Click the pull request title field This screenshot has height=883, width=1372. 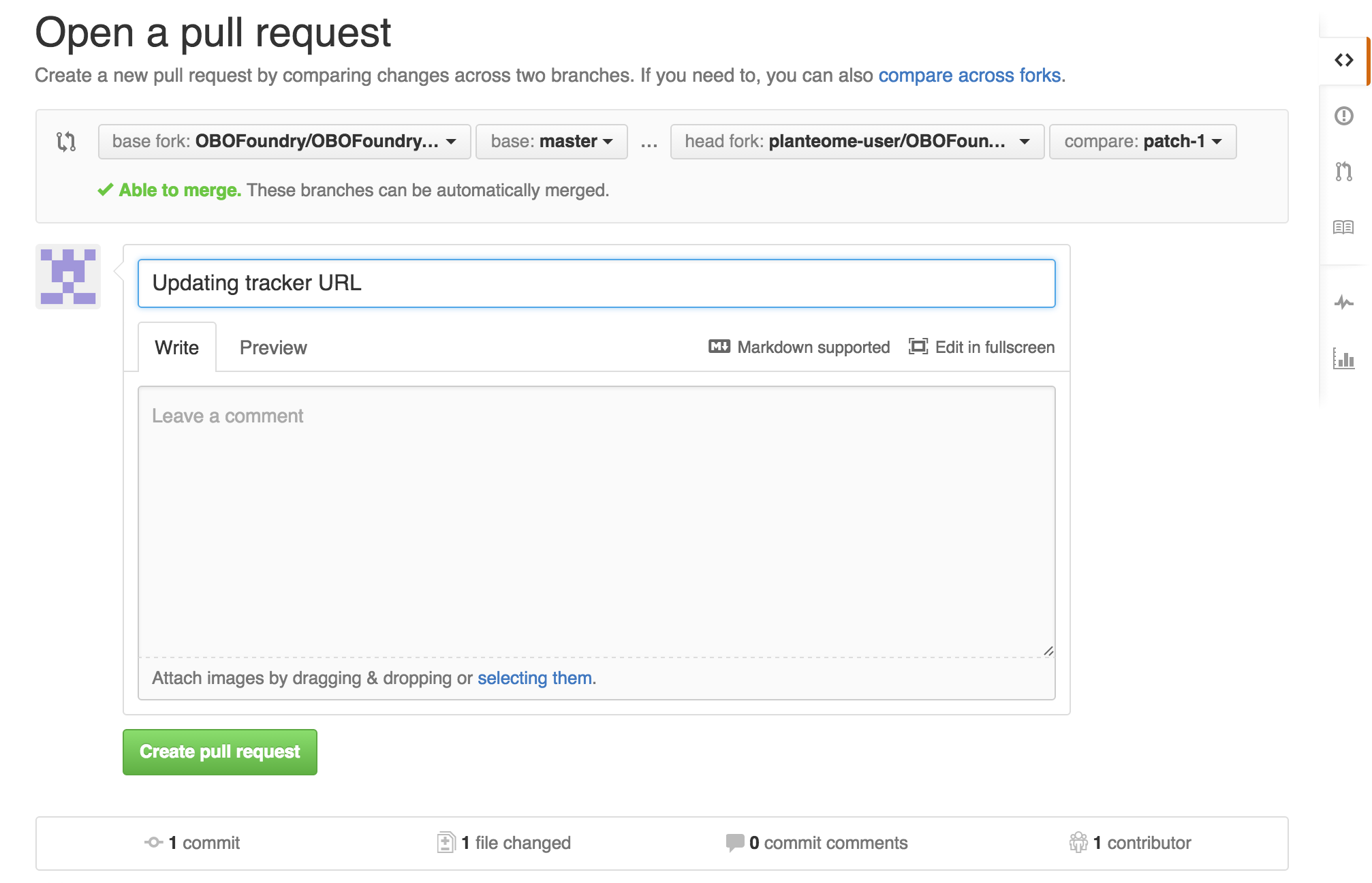tap(596, 283)
